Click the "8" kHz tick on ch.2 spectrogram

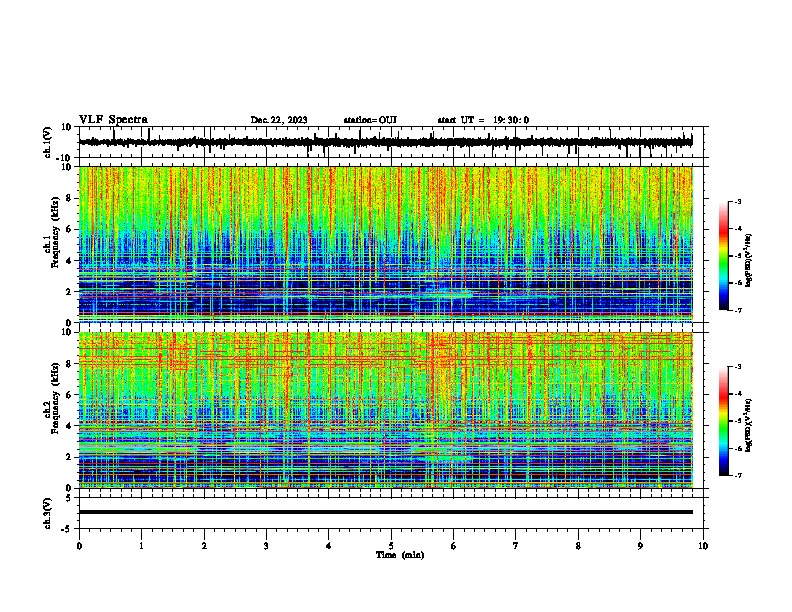(69, 364)
